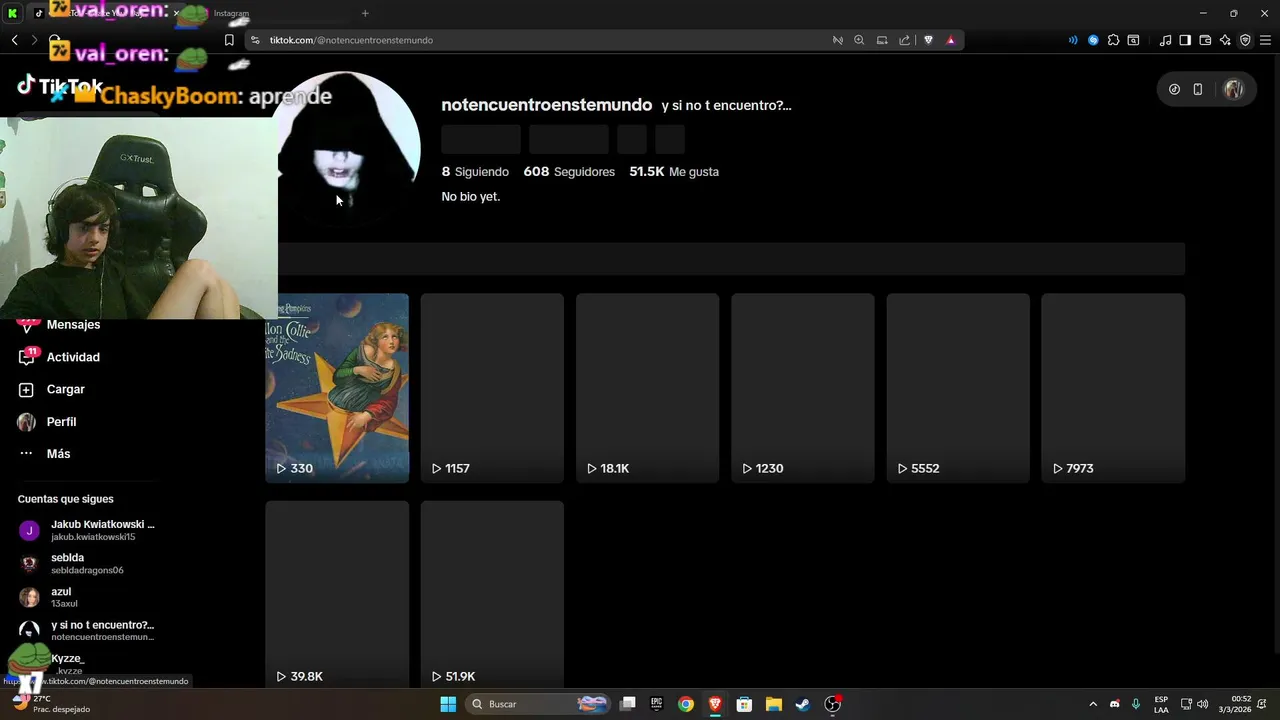Click the taskbar Buscar search box

coord(538,704)
